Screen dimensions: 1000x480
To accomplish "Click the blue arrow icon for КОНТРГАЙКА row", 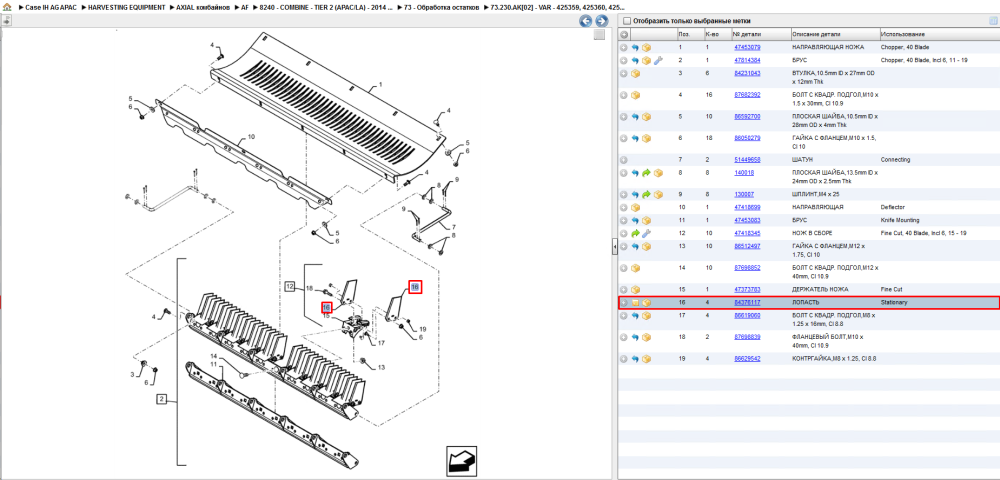I will click(635, 359).
